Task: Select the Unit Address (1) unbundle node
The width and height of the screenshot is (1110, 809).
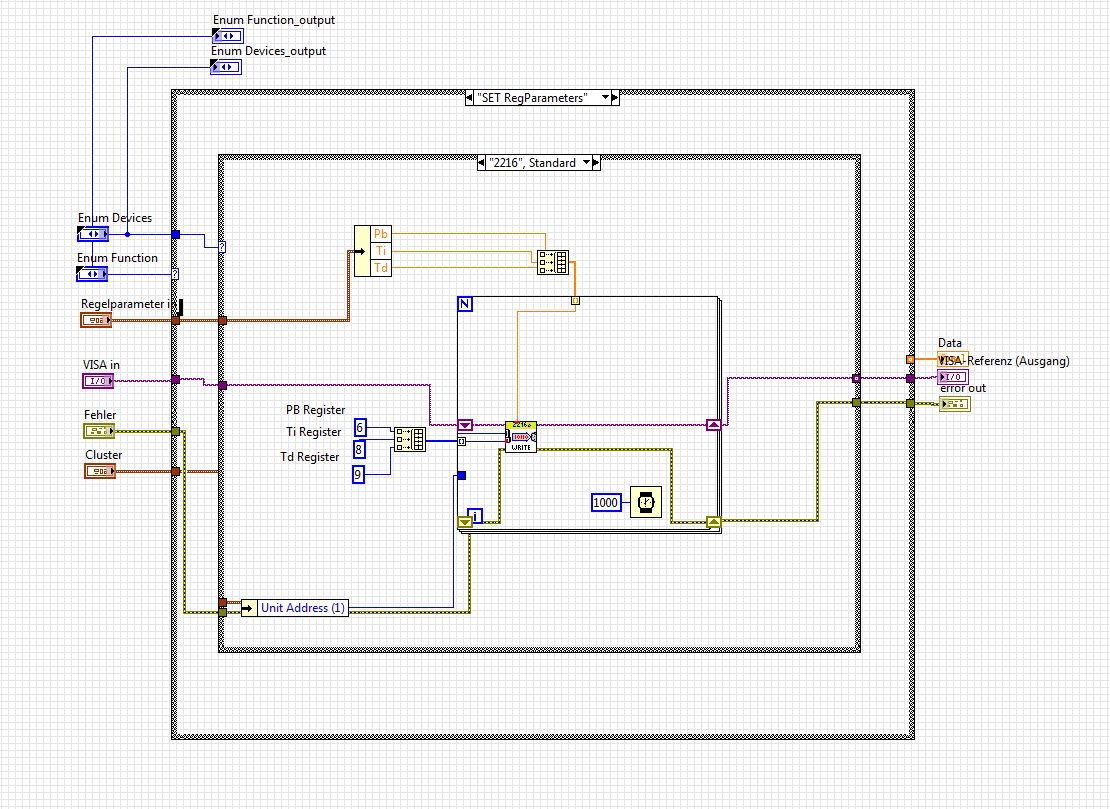Action: click(x=294, y=608)
